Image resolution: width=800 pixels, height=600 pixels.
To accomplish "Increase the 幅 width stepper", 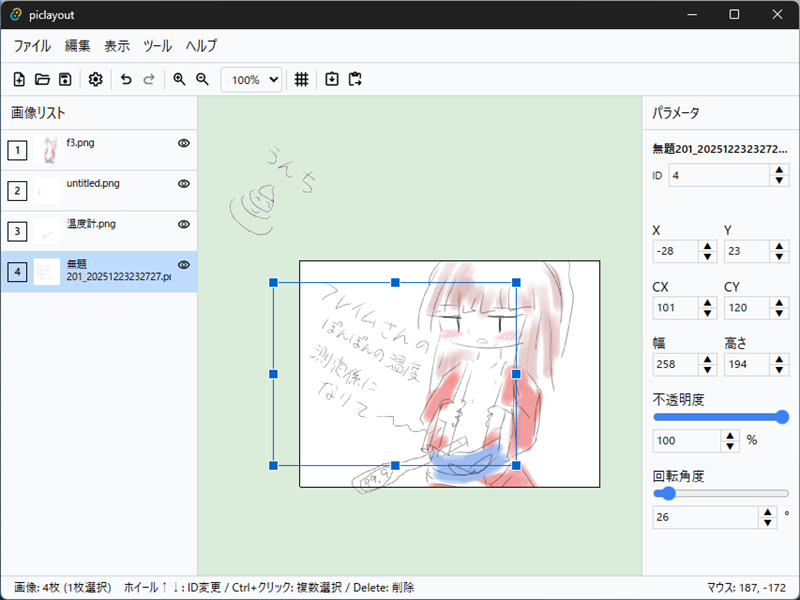I will [x=707, y=359].
